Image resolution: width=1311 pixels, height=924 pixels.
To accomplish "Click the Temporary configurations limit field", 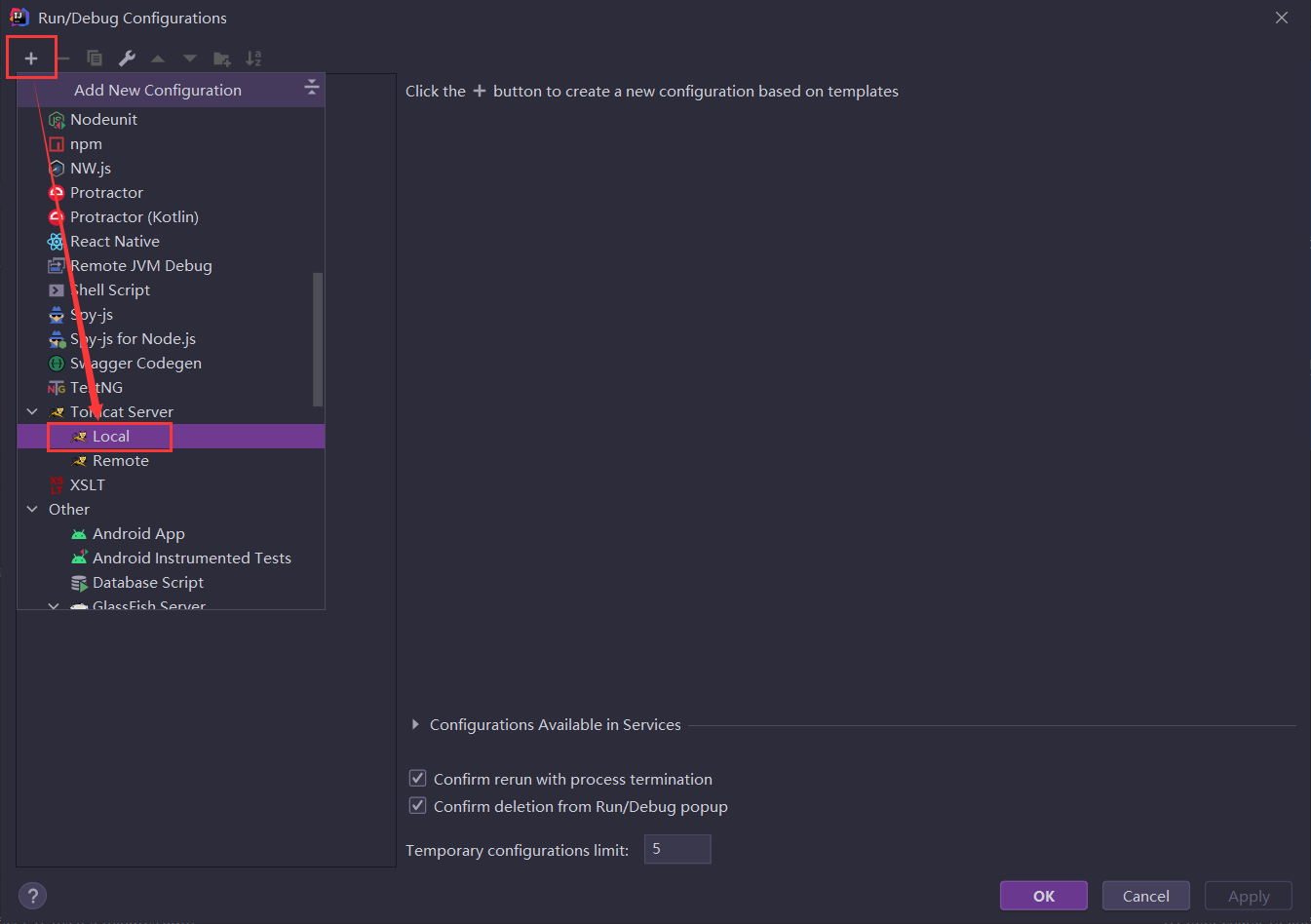I will (677, 849).
